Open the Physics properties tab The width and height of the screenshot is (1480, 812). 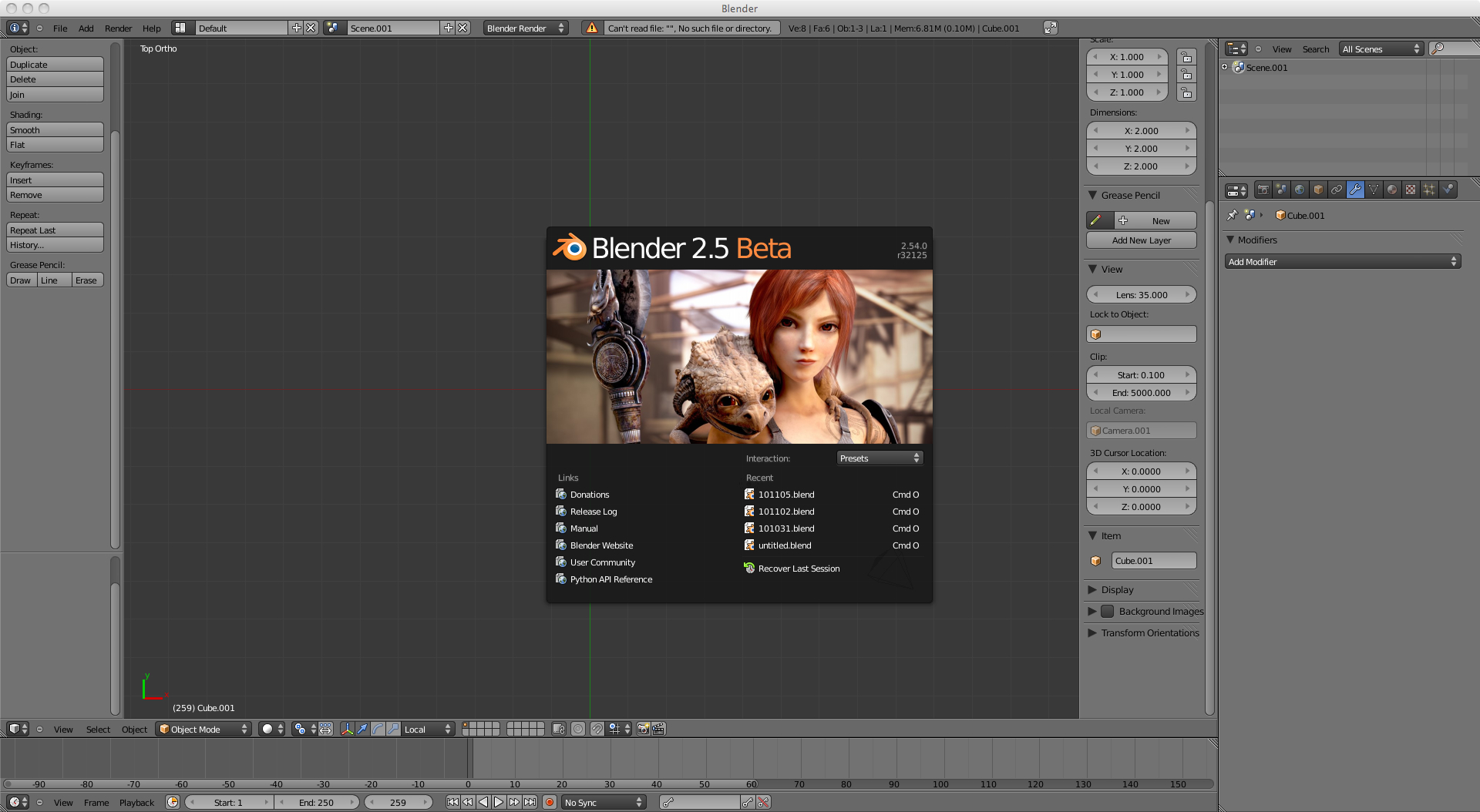(x=1448, y=190)
